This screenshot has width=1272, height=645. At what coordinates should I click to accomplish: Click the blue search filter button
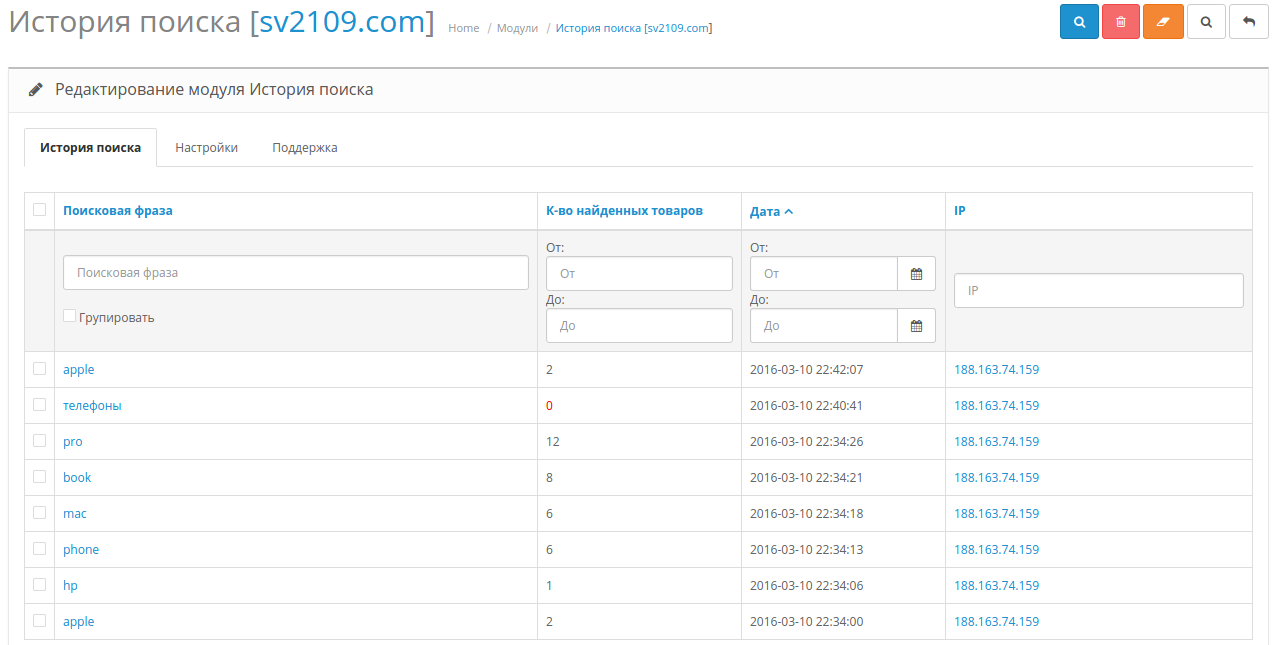click(1079, 22)
